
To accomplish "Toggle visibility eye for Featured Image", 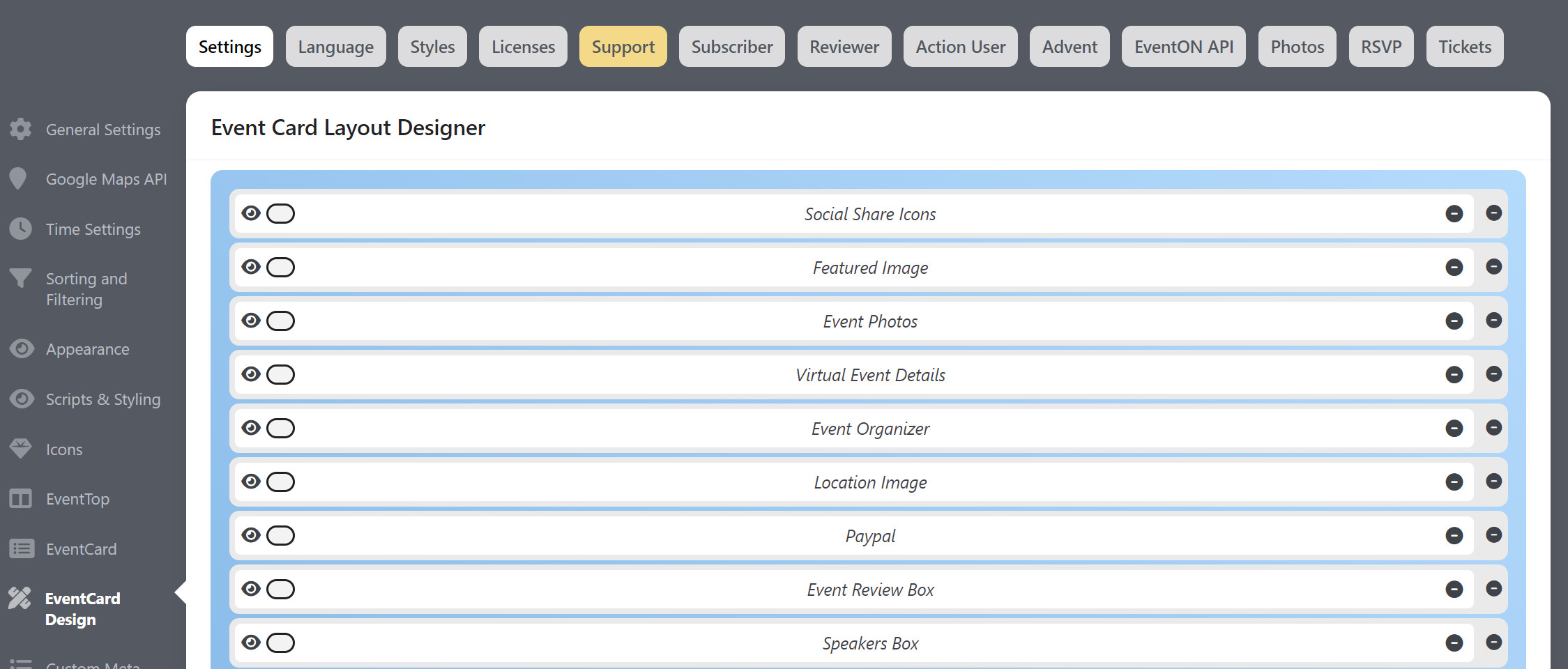I will pyautogui.click(x=251, y=266).
